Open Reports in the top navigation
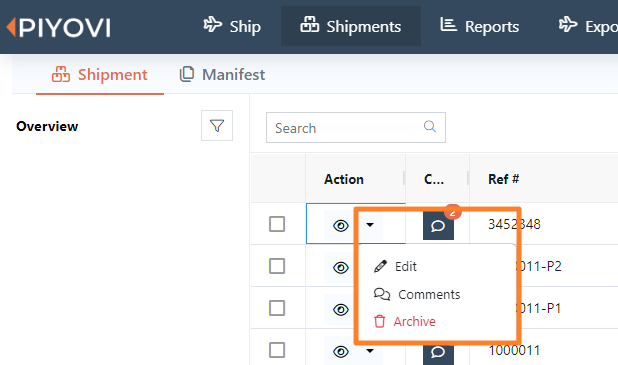Screen dimensions: 618x365 pyautogui.click(x=480, y=26)
